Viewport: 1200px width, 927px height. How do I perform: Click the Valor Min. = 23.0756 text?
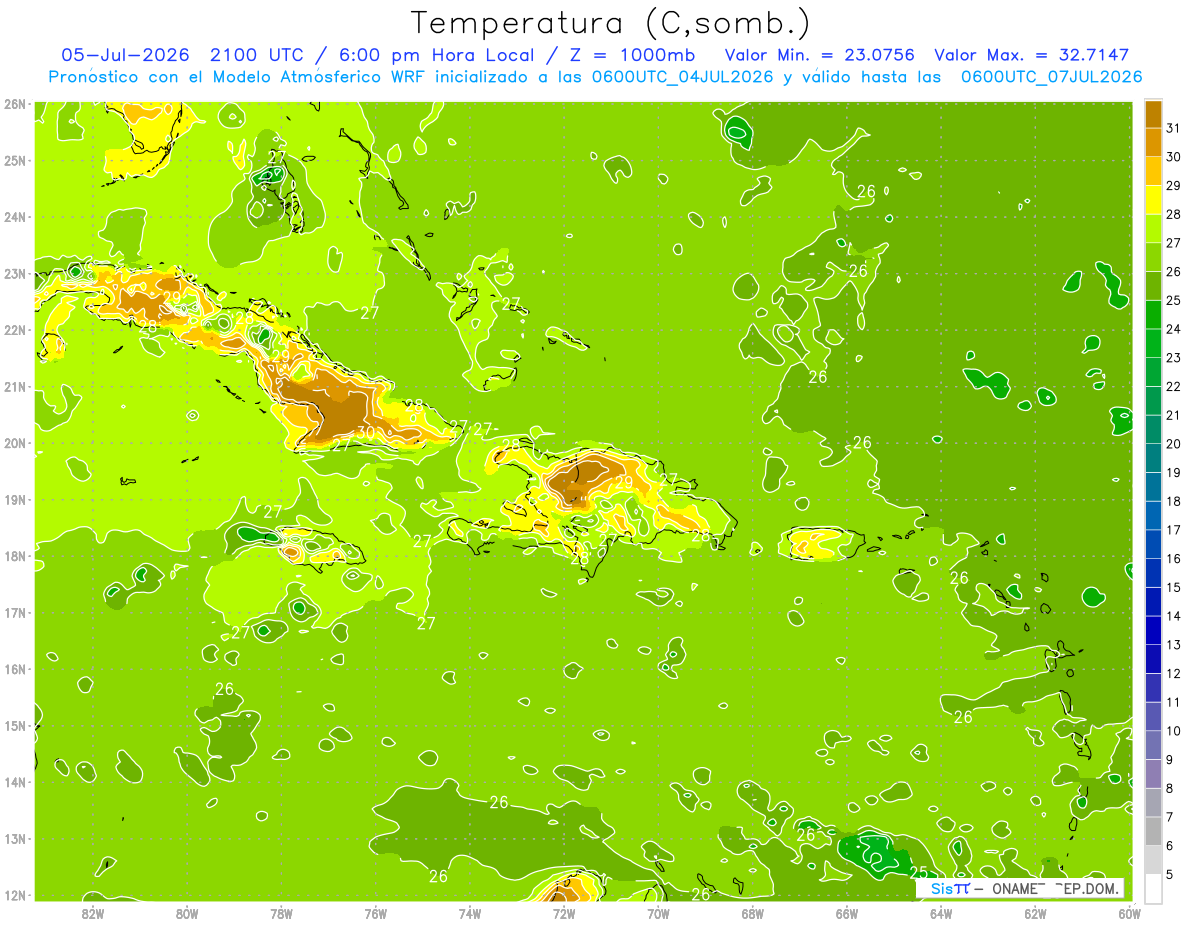[818, 55]
